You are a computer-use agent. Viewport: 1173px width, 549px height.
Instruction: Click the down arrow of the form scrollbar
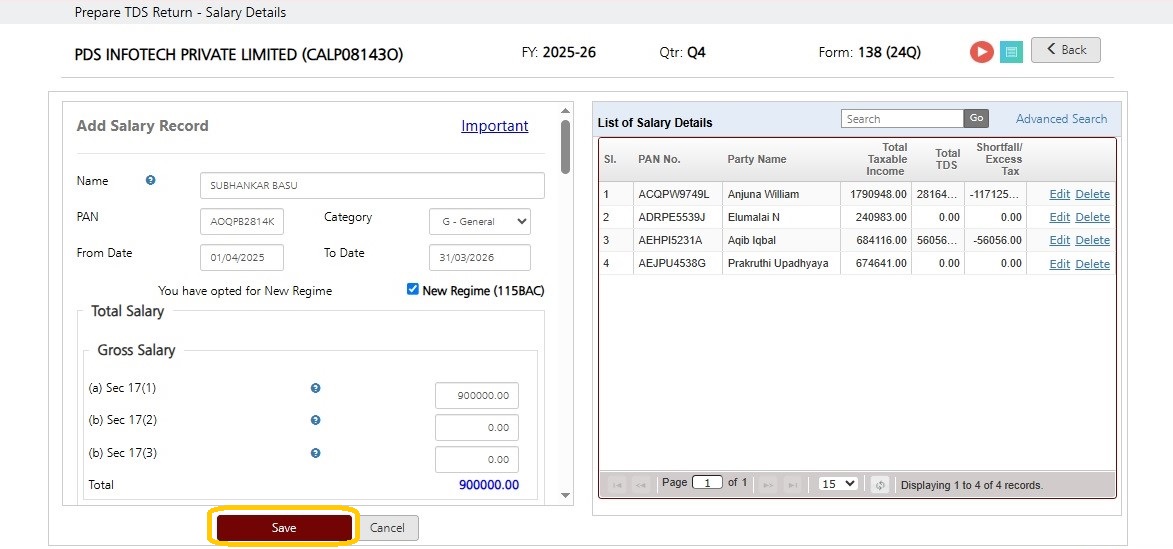pyautogui.click(x=566, y=495)
